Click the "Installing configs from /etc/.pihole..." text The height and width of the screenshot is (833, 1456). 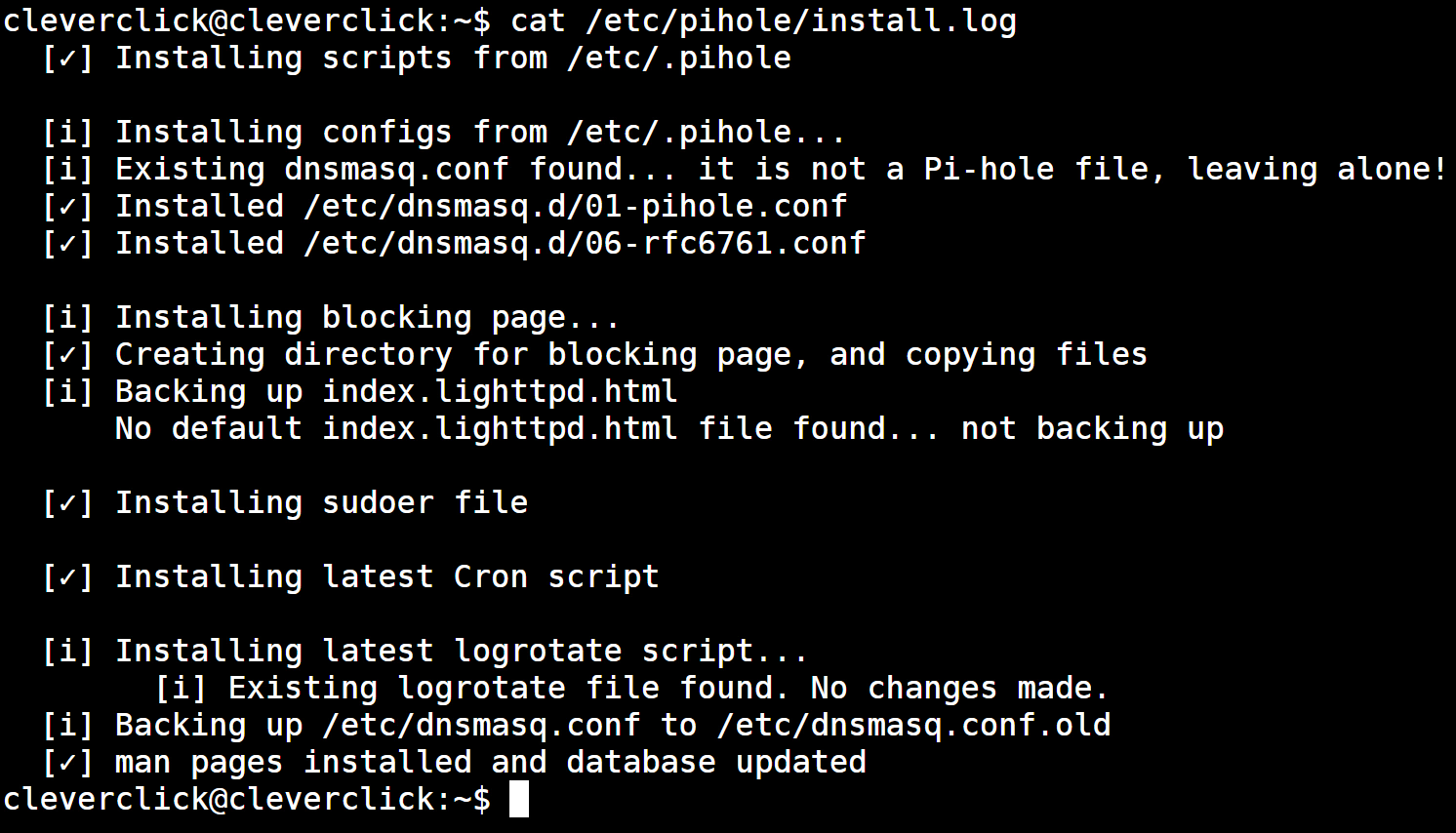479,133
